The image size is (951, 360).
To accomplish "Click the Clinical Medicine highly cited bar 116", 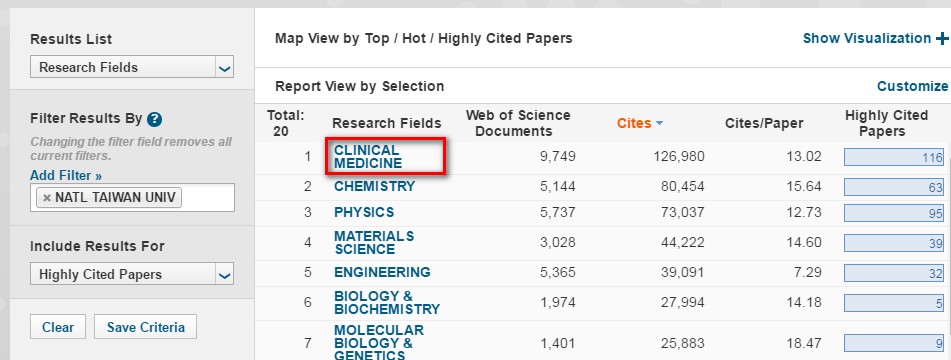I will click(x=894, y=157).
